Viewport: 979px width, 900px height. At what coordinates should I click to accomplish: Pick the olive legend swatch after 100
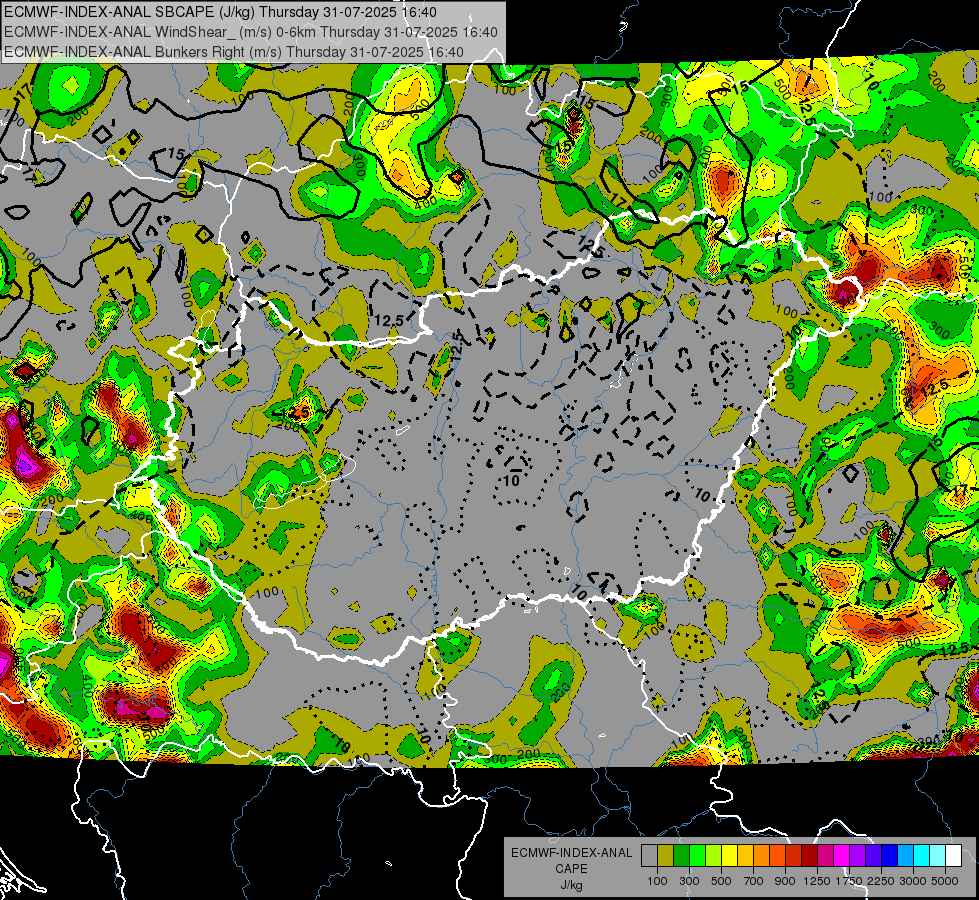pyautogui.click(x=666, y=855)
